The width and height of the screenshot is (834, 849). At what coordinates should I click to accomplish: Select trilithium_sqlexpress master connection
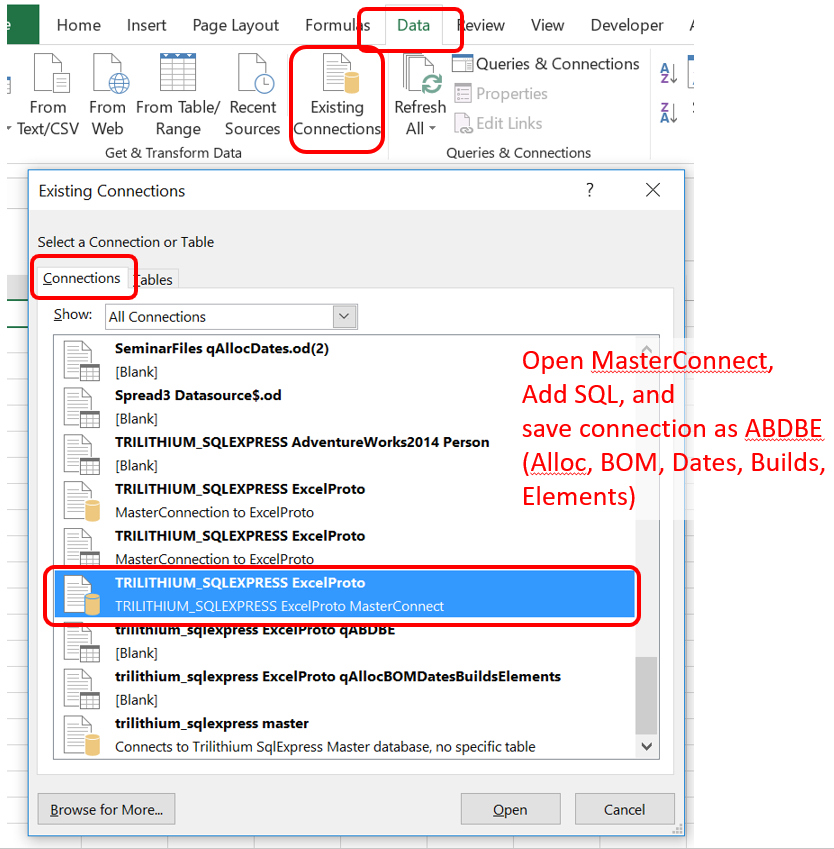pyautogui.click(x=344, y=735)
